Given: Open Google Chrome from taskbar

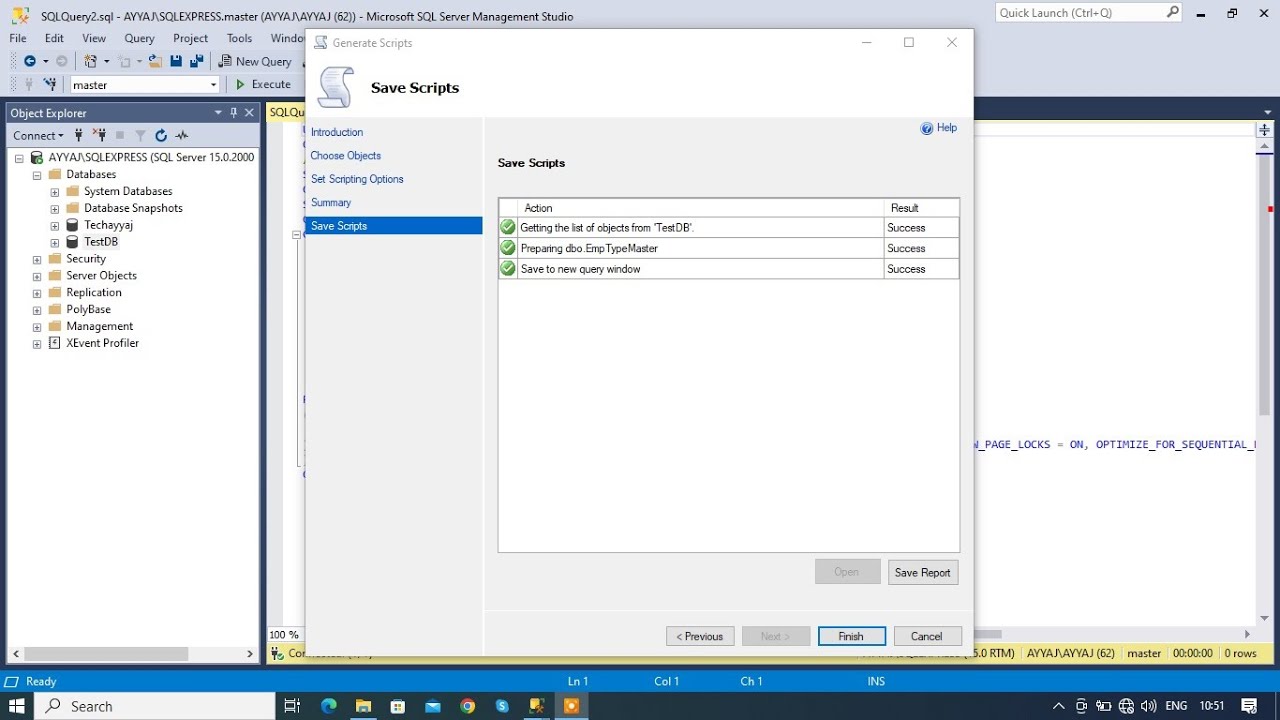Looking at the screenshot, I should (467, 706).
